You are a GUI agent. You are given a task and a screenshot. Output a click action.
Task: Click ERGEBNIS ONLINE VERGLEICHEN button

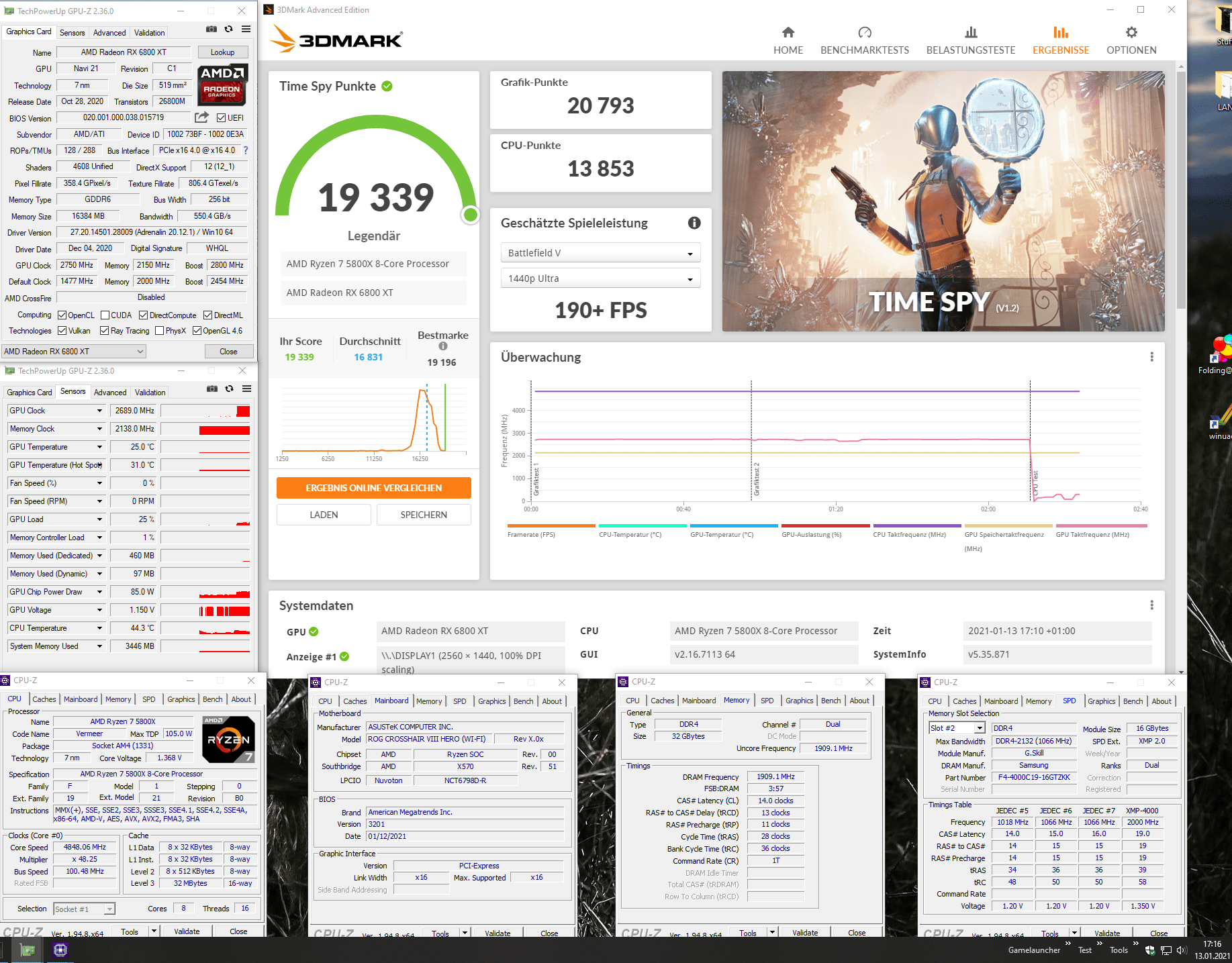coord(374,488)
